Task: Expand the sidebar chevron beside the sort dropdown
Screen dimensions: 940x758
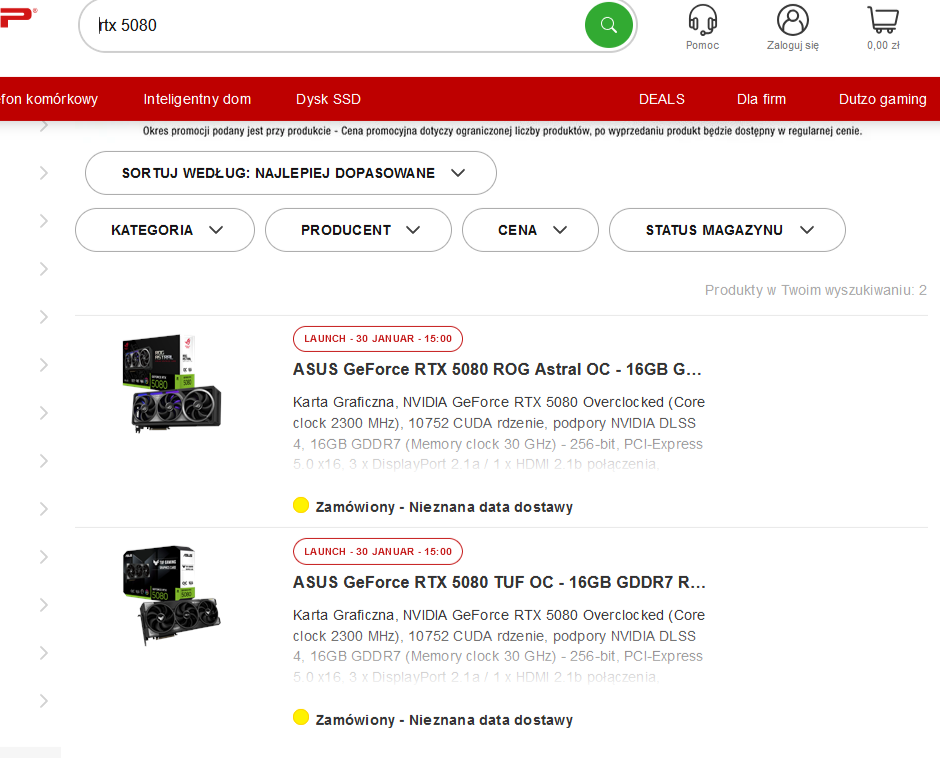Action: [44, 173]
